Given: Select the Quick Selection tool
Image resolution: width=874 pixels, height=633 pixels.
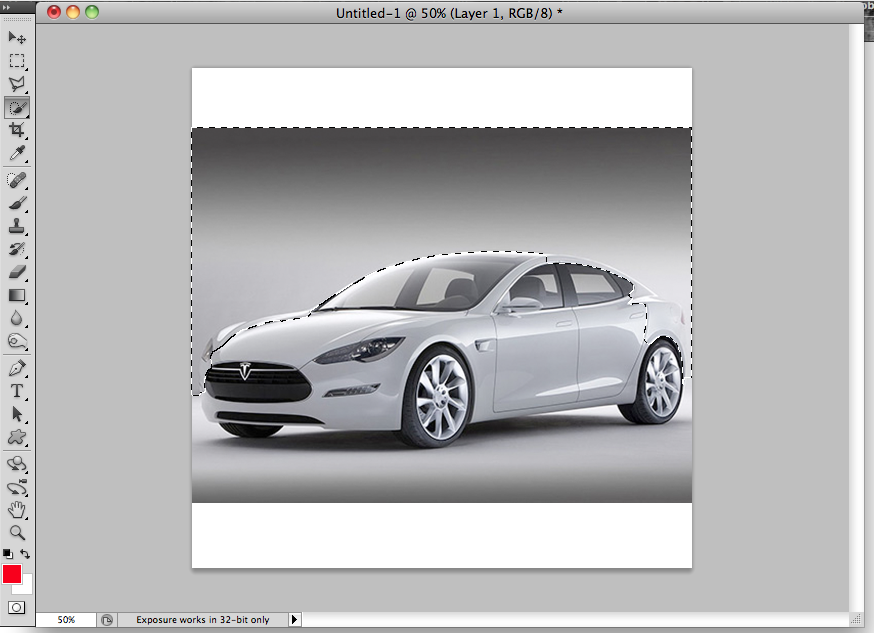Looking at the screenshot, I should [x=17, y=108].
